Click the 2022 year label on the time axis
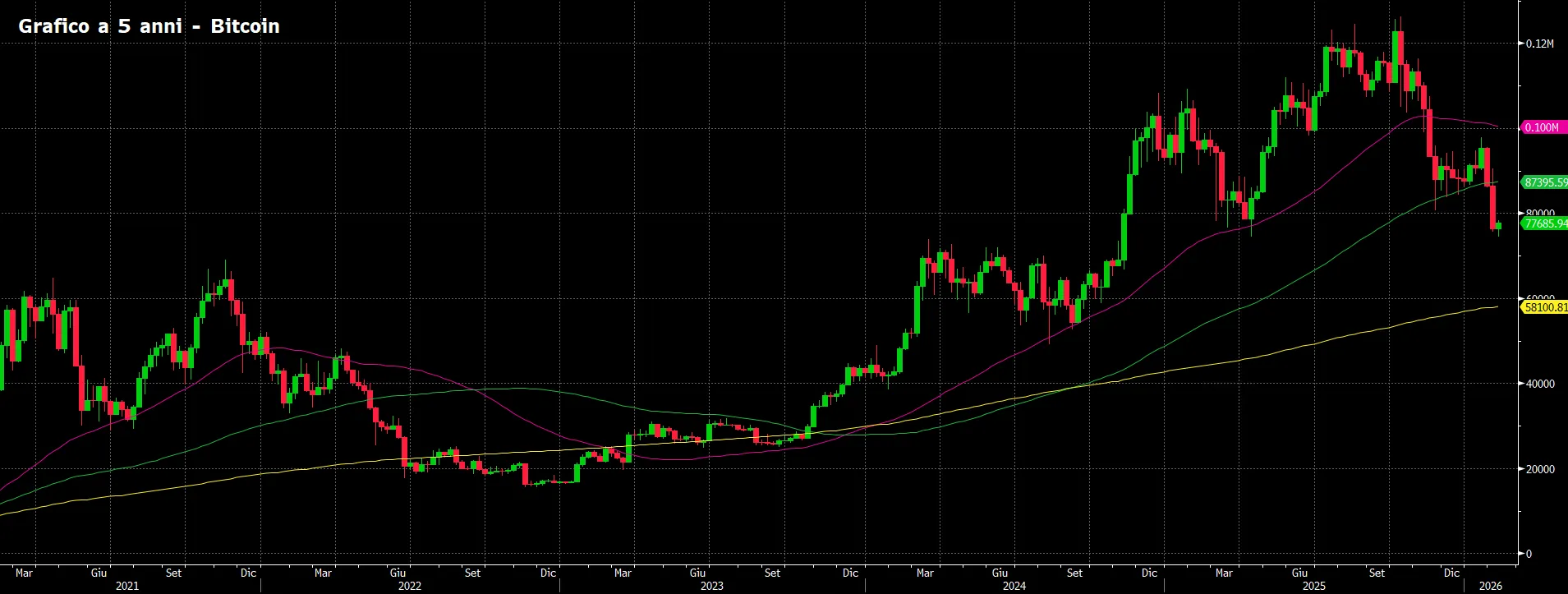The width and height of the screenshot is (1568, 594). (409, 586)
